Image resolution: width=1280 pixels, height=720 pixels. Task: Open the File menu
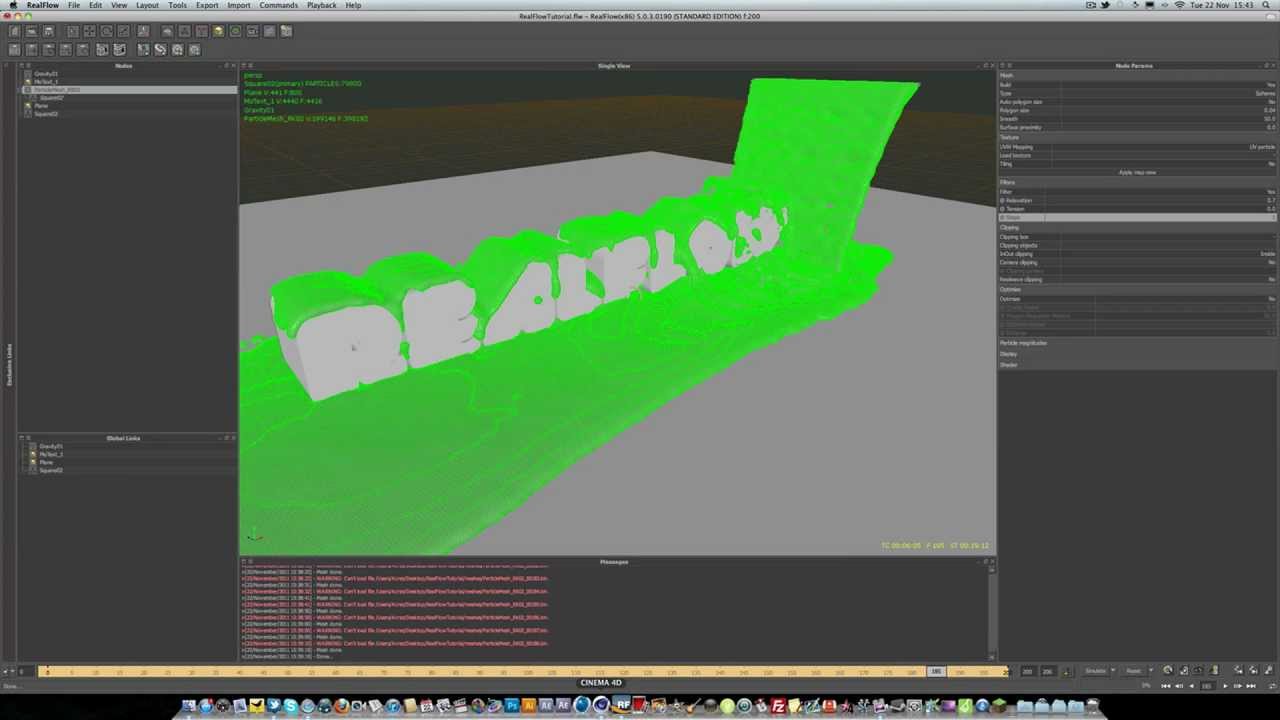[74, 5]
